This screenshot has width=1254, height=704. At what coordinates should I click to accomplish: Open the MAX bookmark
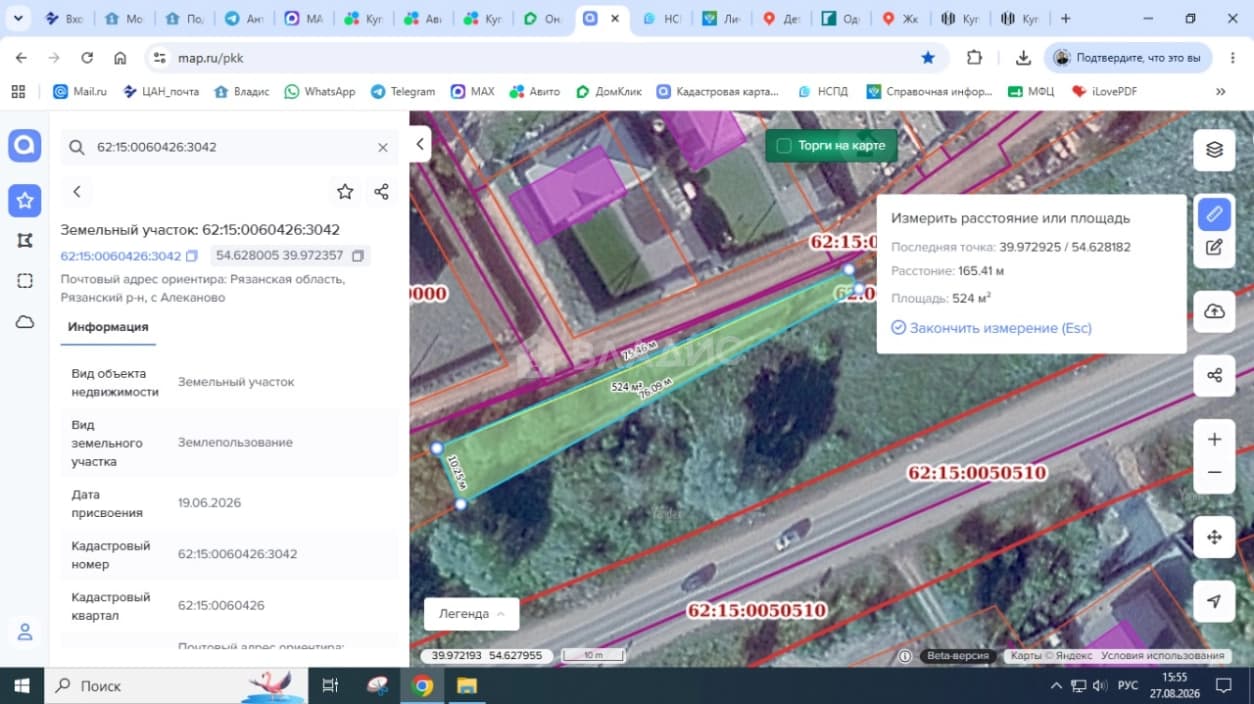(473, 91)
